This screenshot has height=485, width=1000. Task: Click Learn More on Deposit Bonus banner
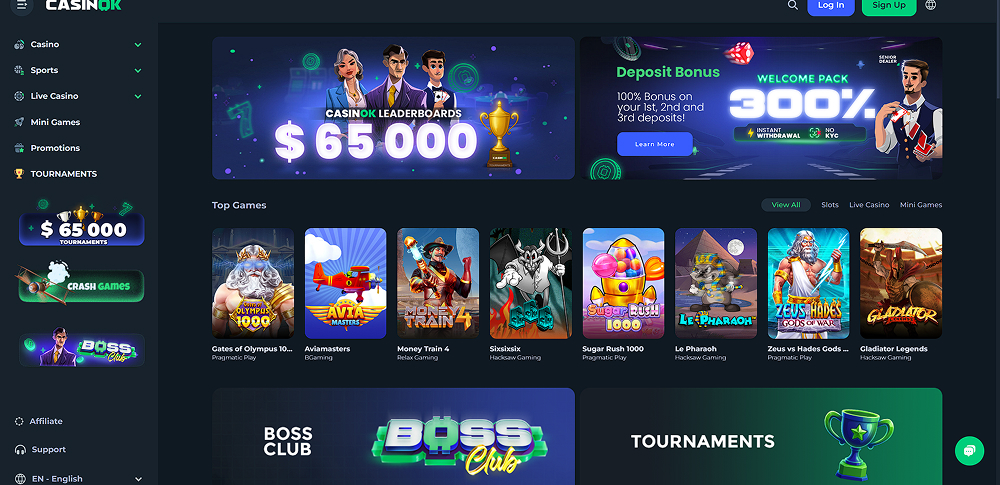point(654,144)
